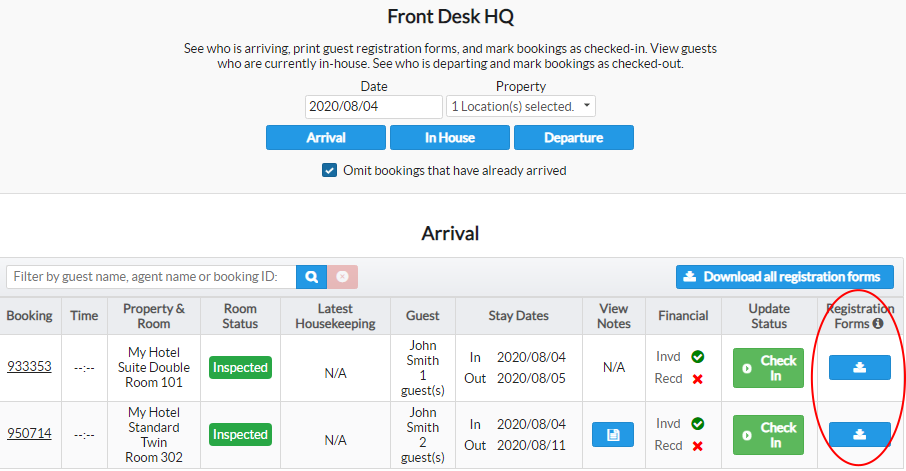Click the Registration Forms info icon

pyautogui.click(x=878, y=324)
